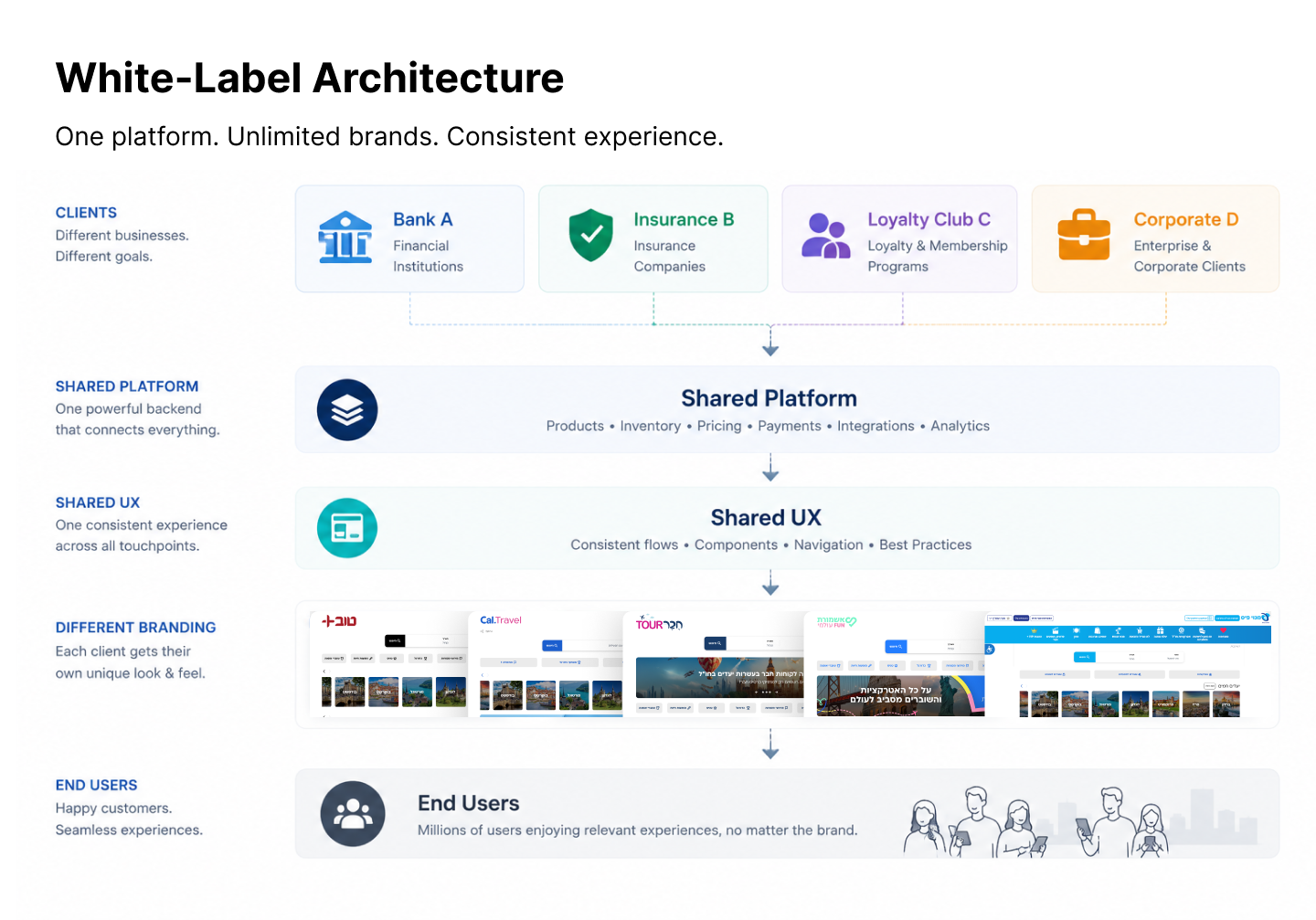
Task: Click the word 'Integrations'
Action: pos(876,426)
